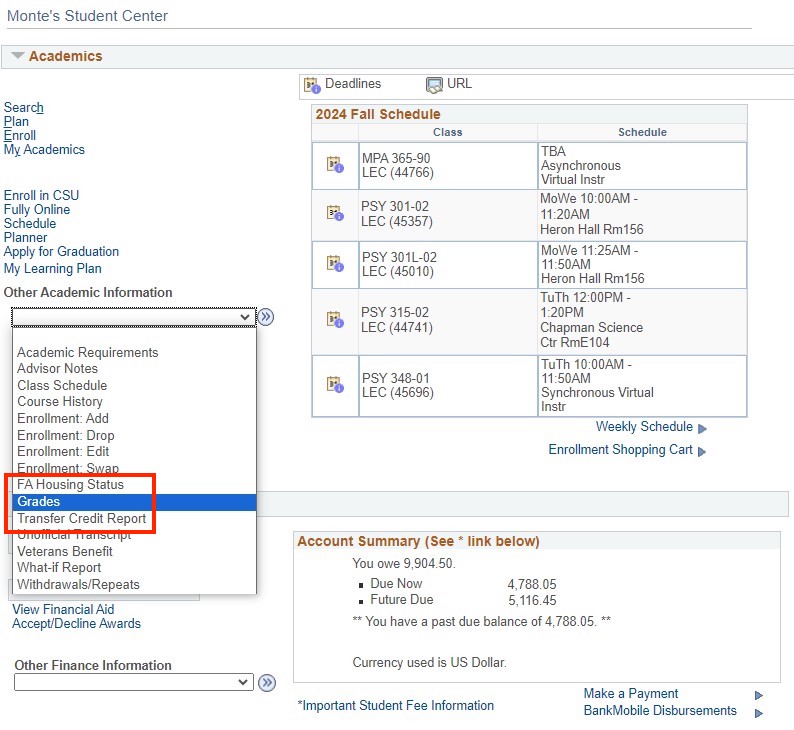
Task: Open the Weekly Schedule link
Action: click(x=644, y=427)
